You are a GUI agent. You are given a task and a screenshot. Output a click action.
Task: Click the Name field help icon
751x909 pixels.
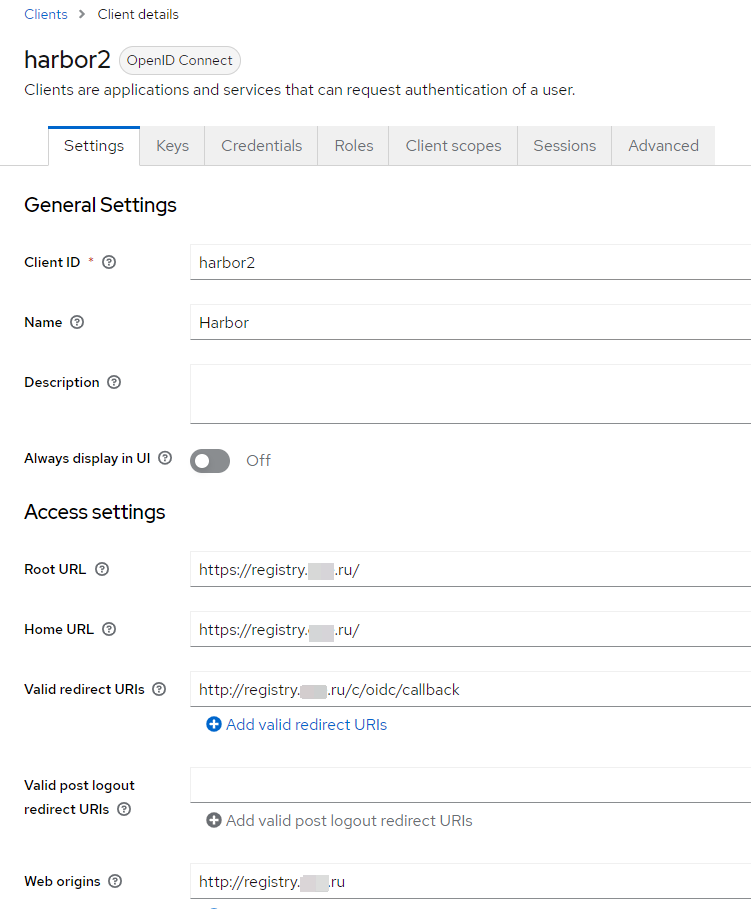(x=77, y=322)
